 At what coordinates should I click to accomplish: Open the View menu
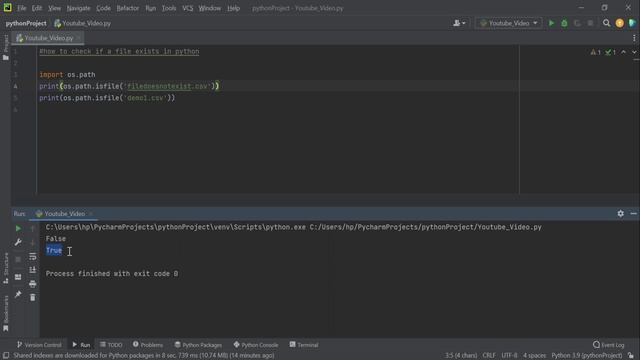click(x=54, y=8)
